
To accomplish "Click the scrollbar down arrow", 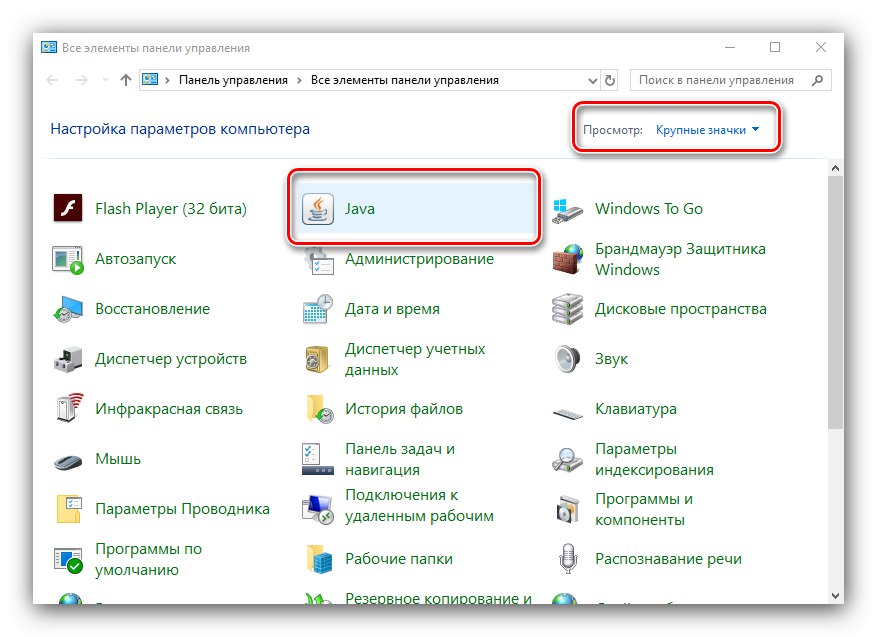I will tap(835, 596).
